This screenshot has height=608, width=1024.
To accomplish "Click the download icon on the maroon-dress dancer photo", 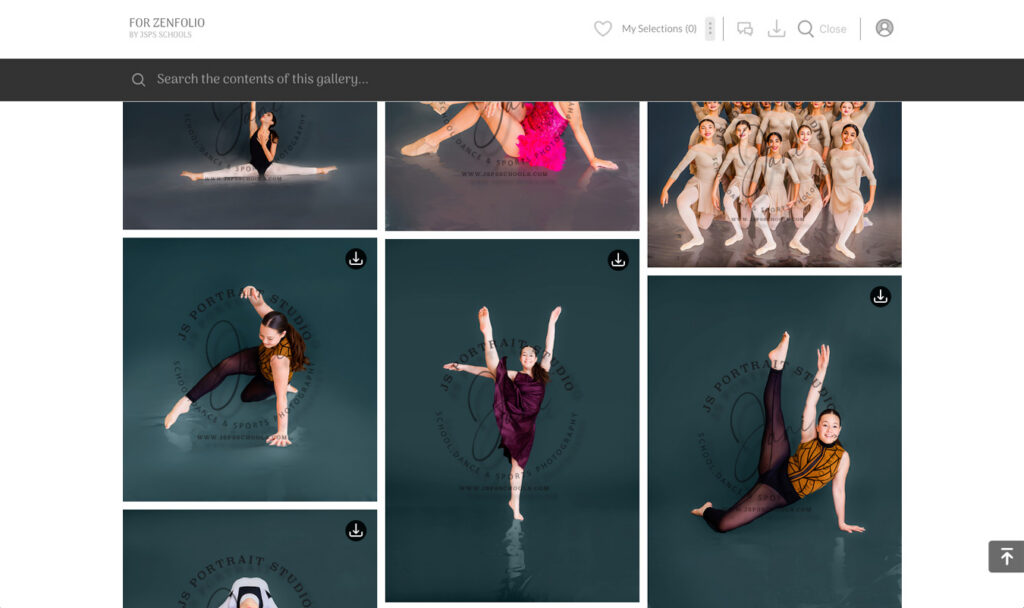I will click(x=618, y=258).
